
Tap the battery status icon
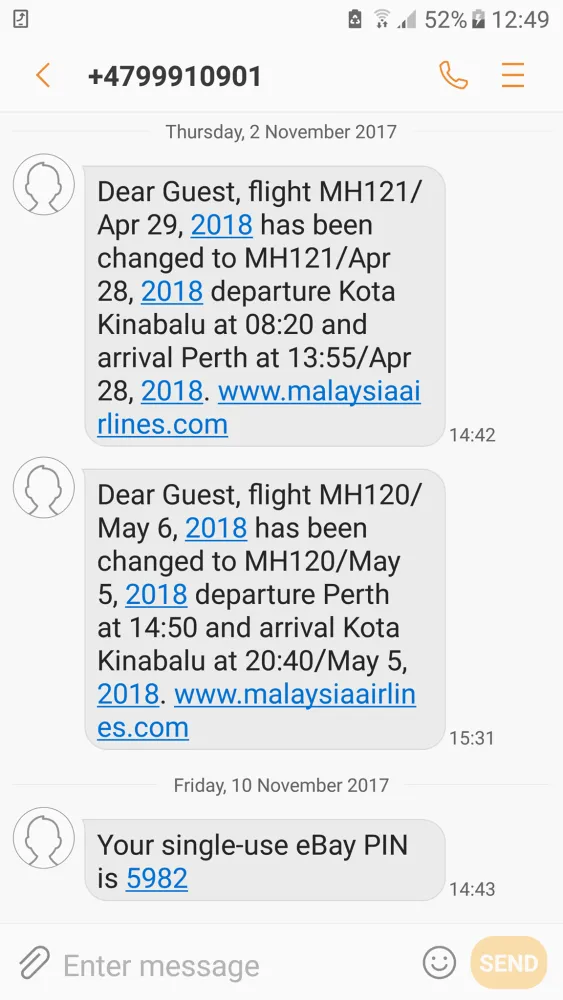pos(478,20)
